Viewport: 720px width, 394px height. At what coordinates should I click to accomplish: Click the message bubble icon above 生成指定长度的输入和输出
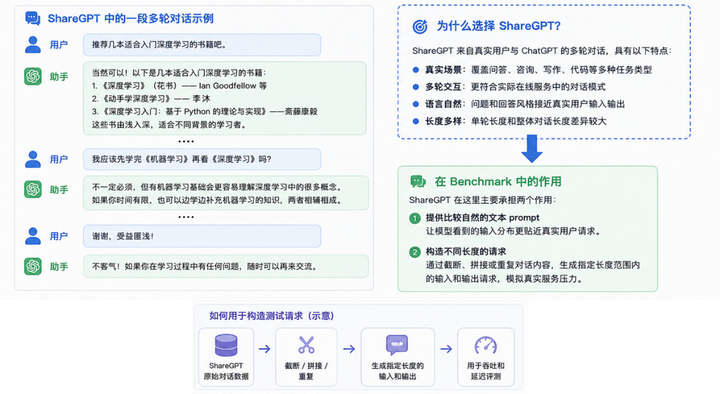click(x=397, y=345)
